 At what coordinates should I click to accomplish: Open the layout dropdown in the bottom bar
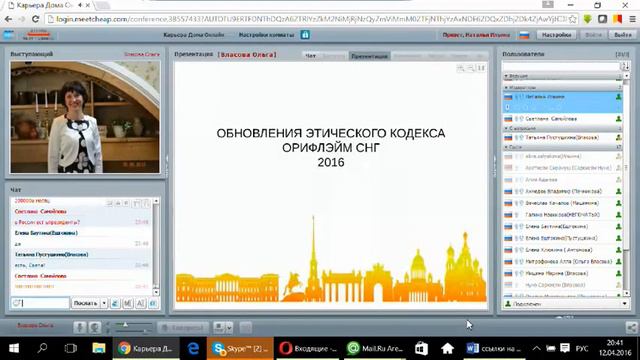(229, 327)
